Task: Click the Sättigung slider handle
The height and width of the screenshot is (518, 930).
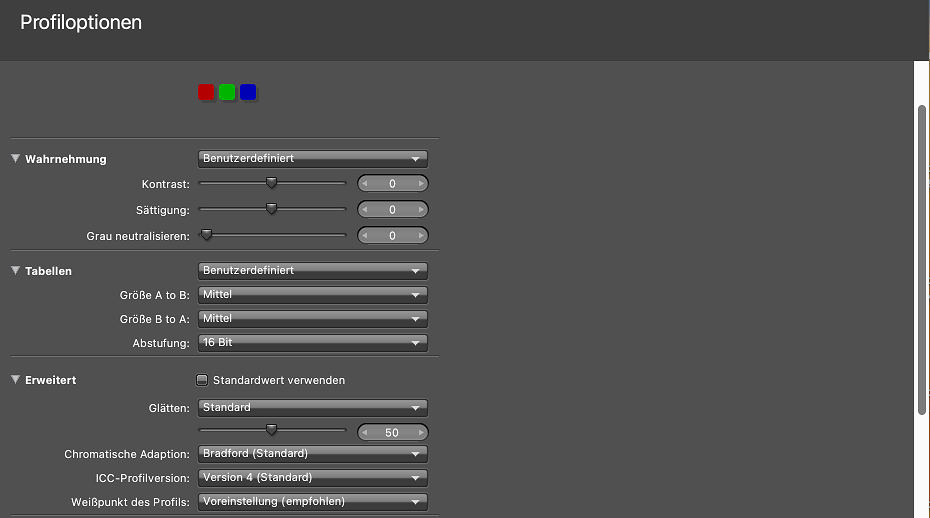Action: tap(271, 209)
